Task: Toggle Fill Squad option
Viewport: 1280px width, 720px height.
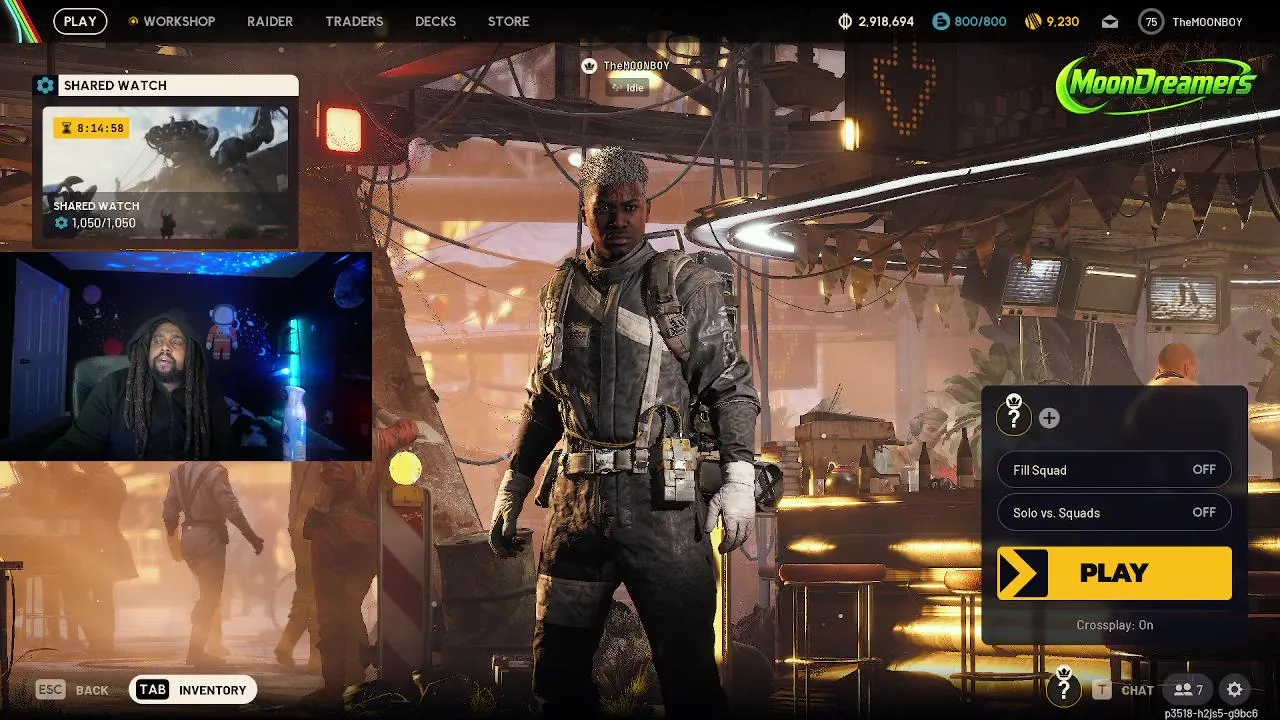Action: [1114, 470]
